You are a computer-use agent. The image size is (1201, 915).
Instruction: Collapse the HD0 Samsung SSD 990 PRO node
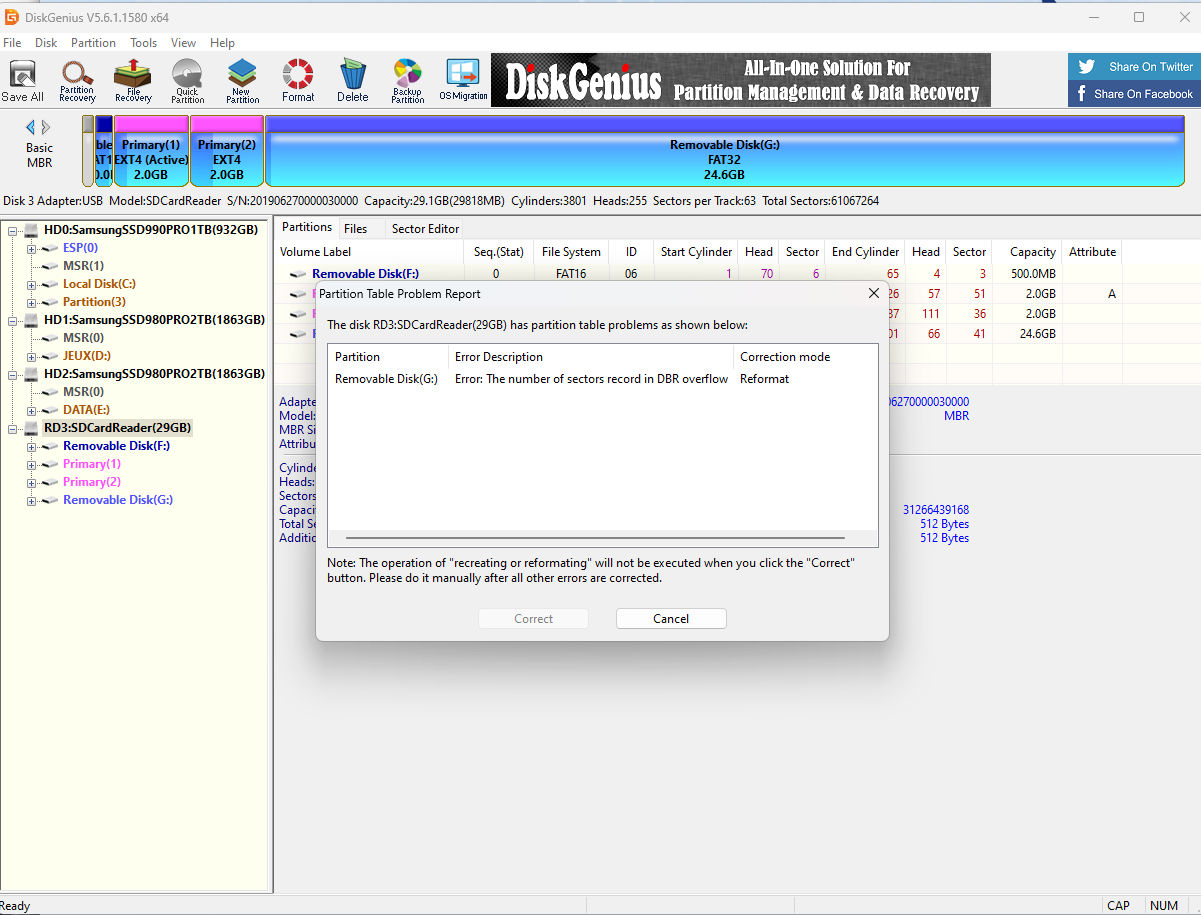[13, 230]
